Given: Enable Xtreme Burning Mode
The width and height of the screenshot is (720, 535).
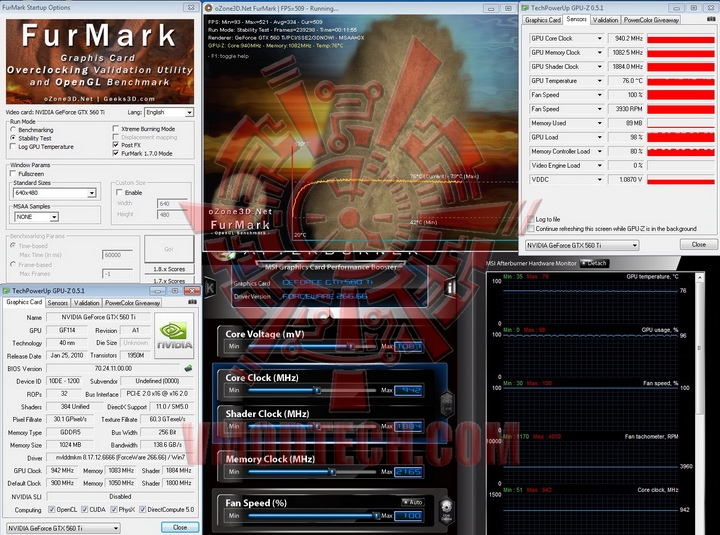Looking at the screenshot, I should pos(116,129).
